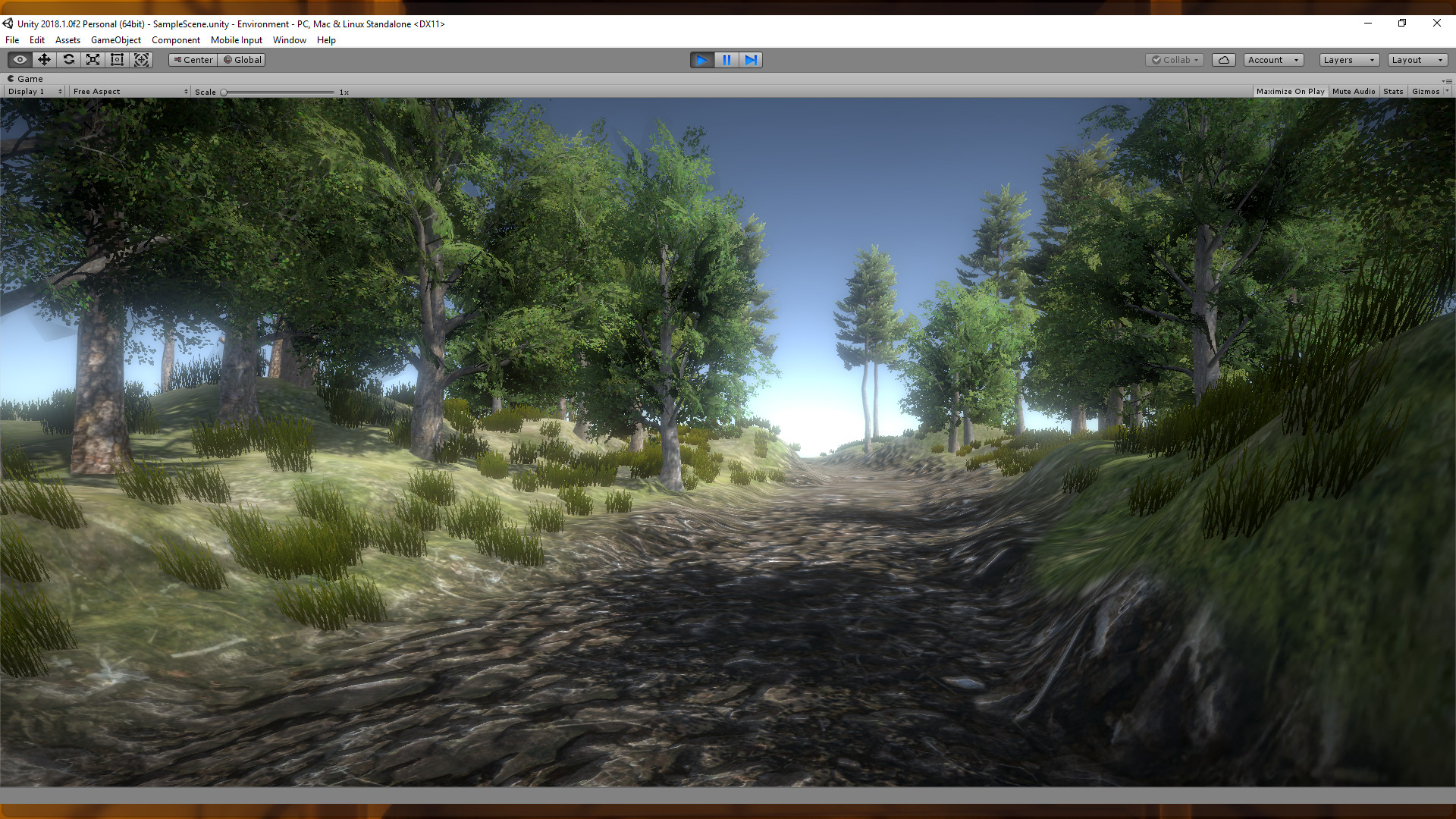Viewport: 1456px width, 819px height.
Task: Open the Help menu
Action: click(326, 40)
